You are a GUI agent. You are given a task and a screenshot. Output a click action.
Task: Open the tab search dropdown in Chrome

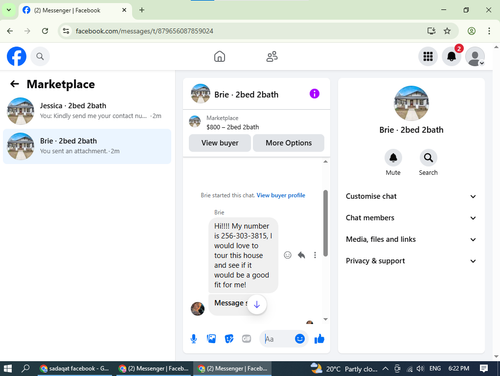[9, 10]
